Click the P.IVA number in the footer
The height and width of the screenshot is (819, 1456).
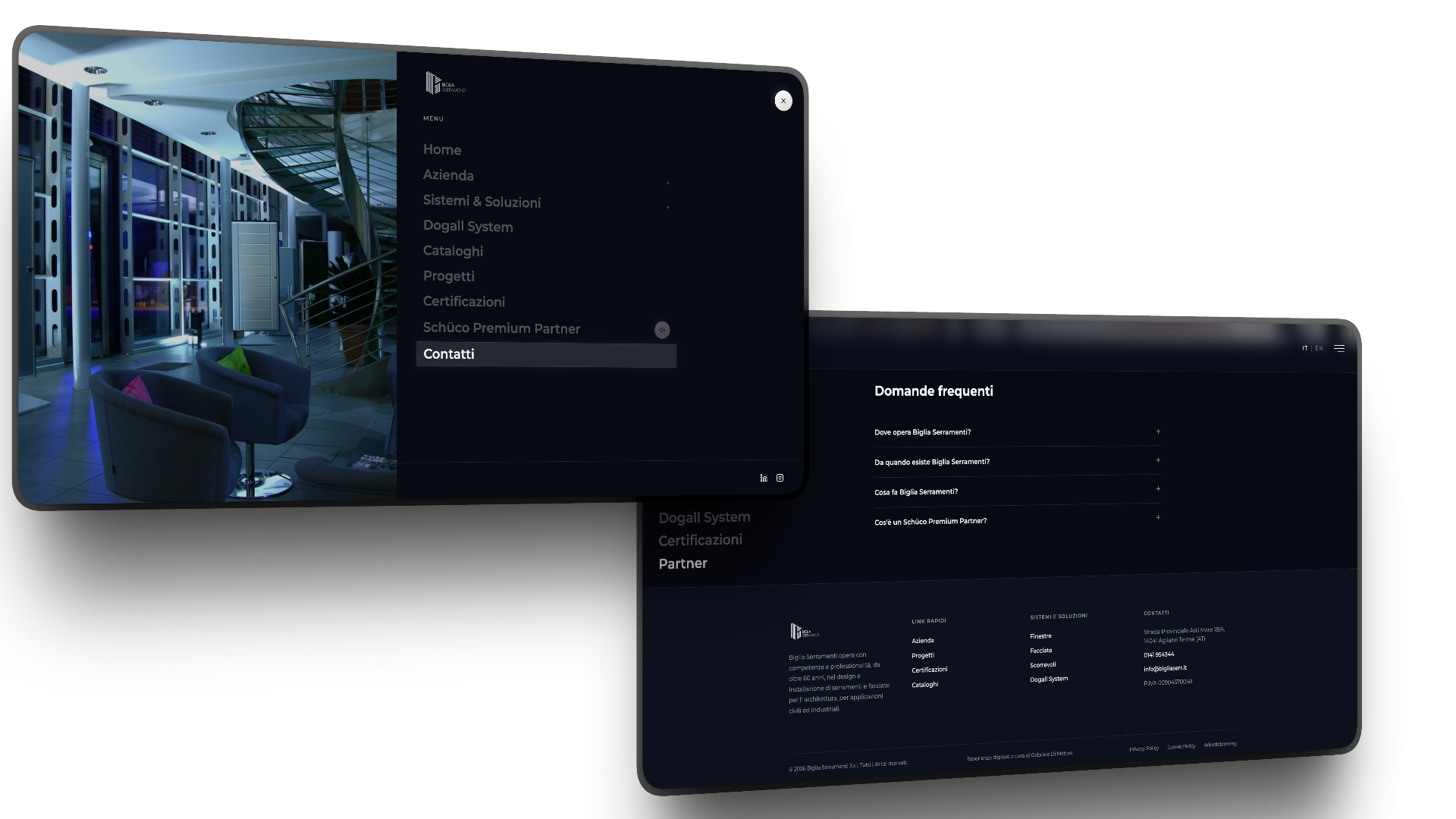point(1168,682)
